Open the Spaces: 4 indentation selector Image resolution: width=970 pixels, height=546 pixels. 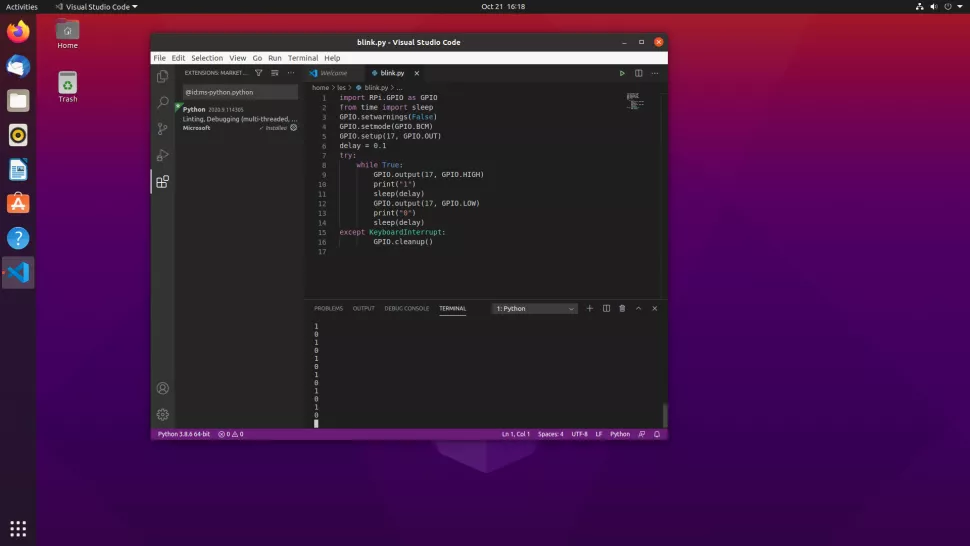(x=550, y=434)
